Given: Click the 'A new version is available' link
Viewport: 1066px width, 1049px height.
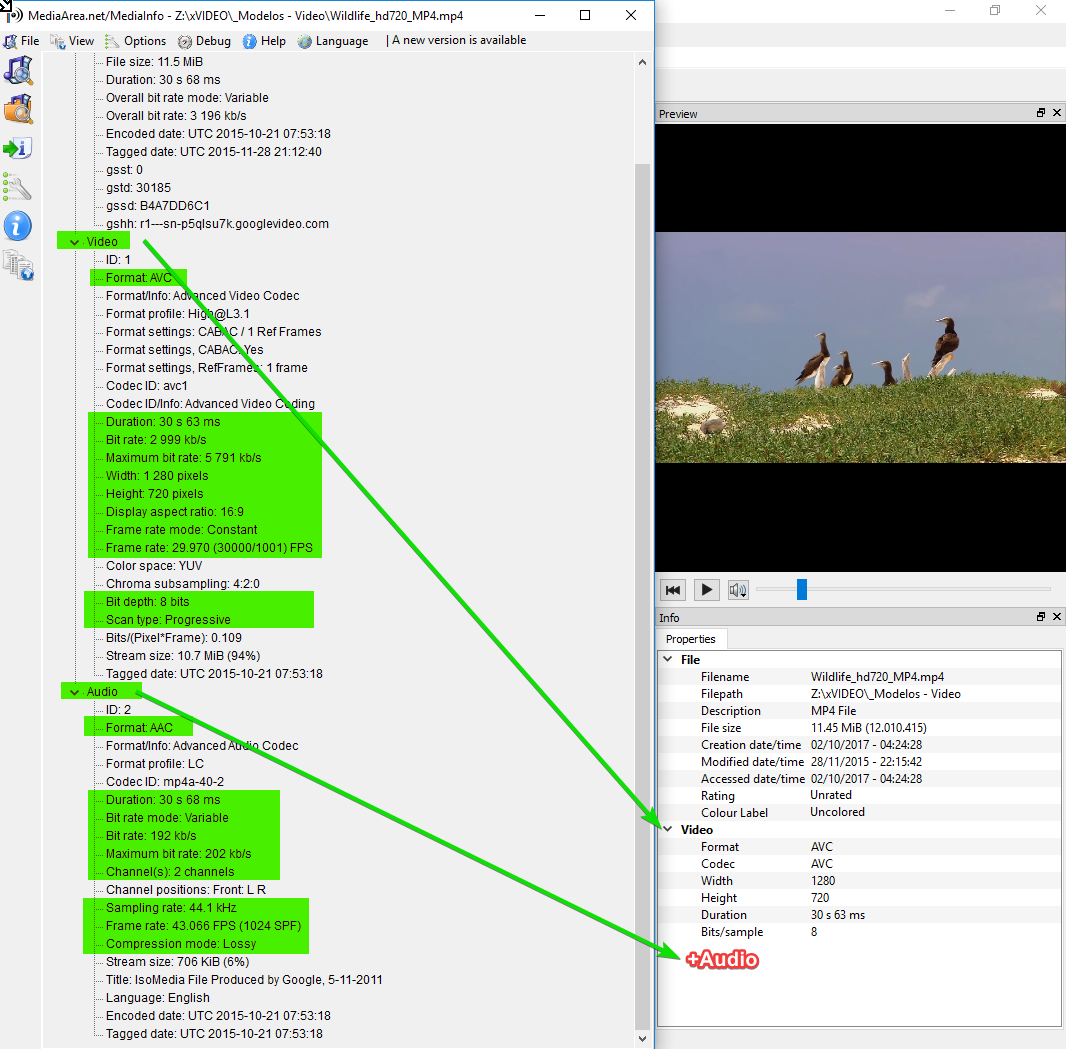Looking at the screenshot, I should pyautogui.click(x=459, y=40).
